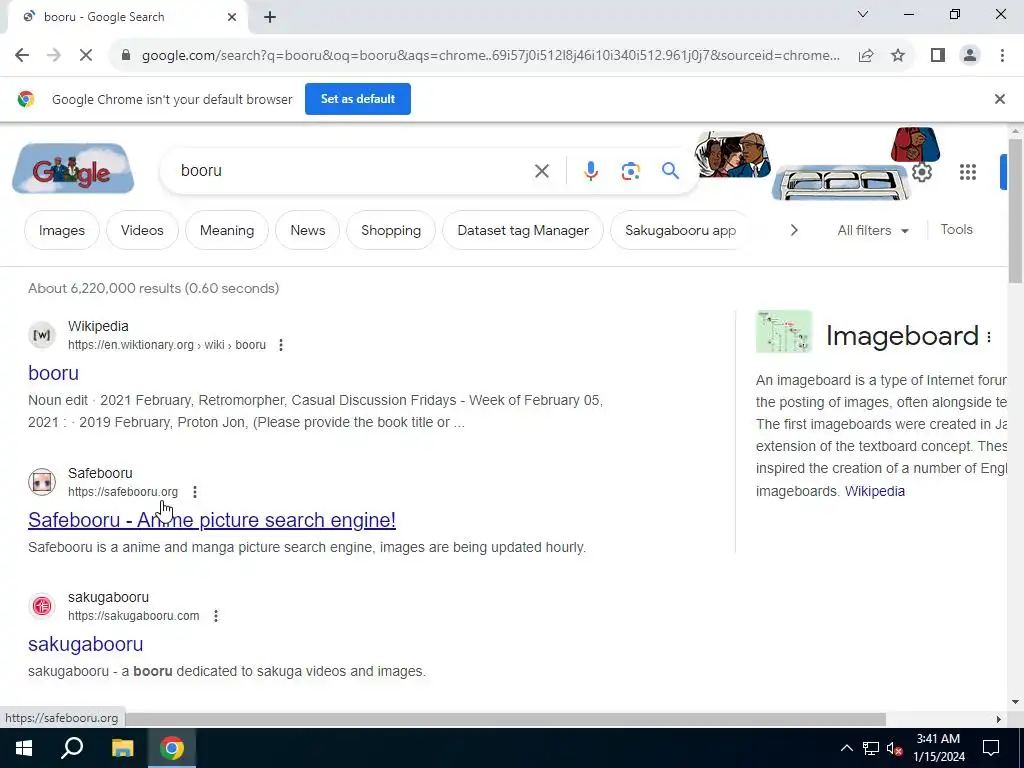Open the sakugabooru result link

tap(86, 644)
